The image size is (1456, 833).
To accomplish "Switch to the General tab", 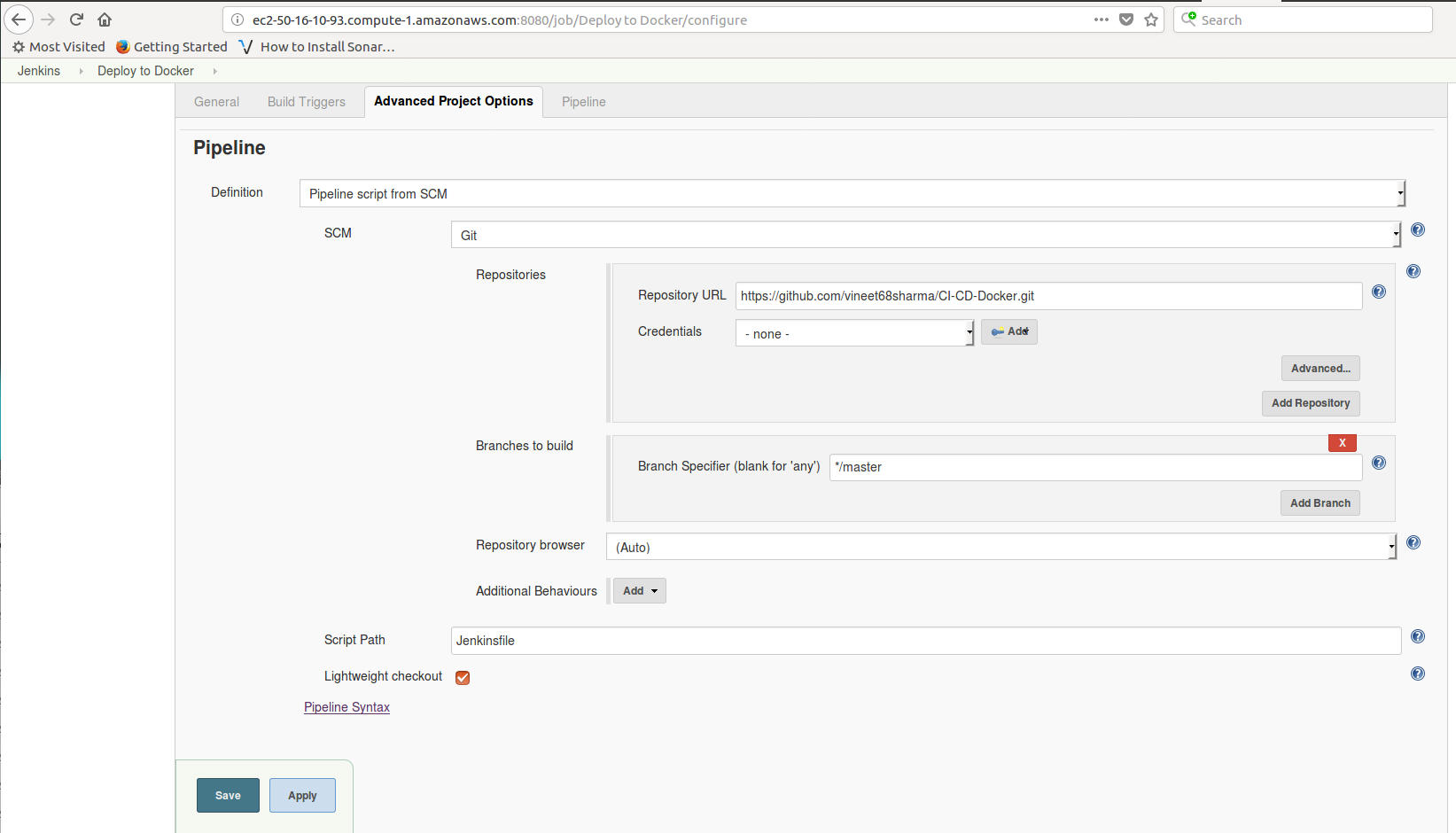I will click(x=216, y=102).
